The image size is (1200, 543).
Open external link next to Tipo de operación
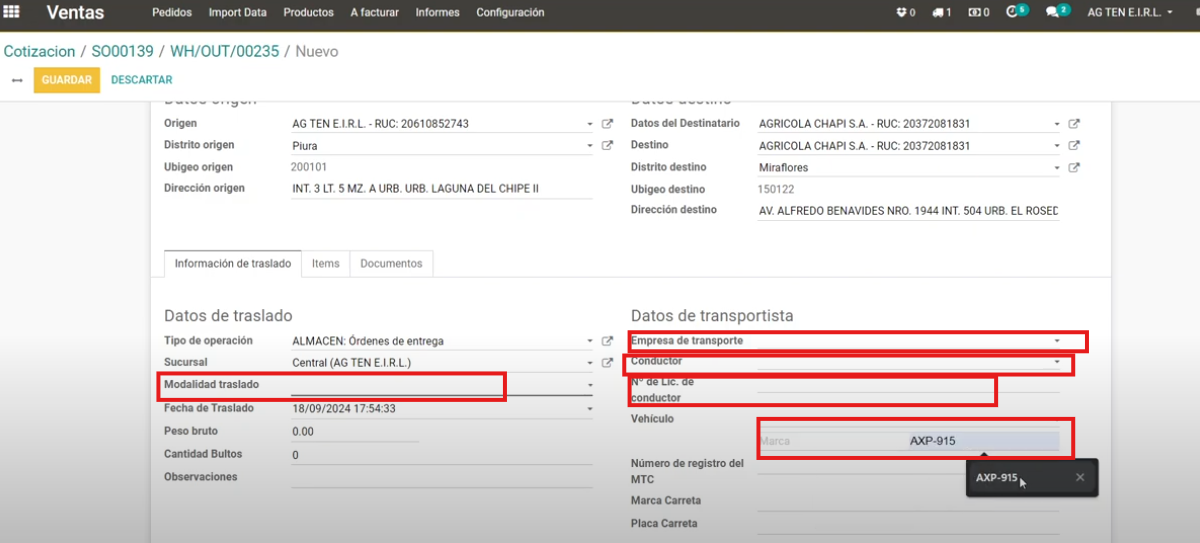click(x=607, y=341)
